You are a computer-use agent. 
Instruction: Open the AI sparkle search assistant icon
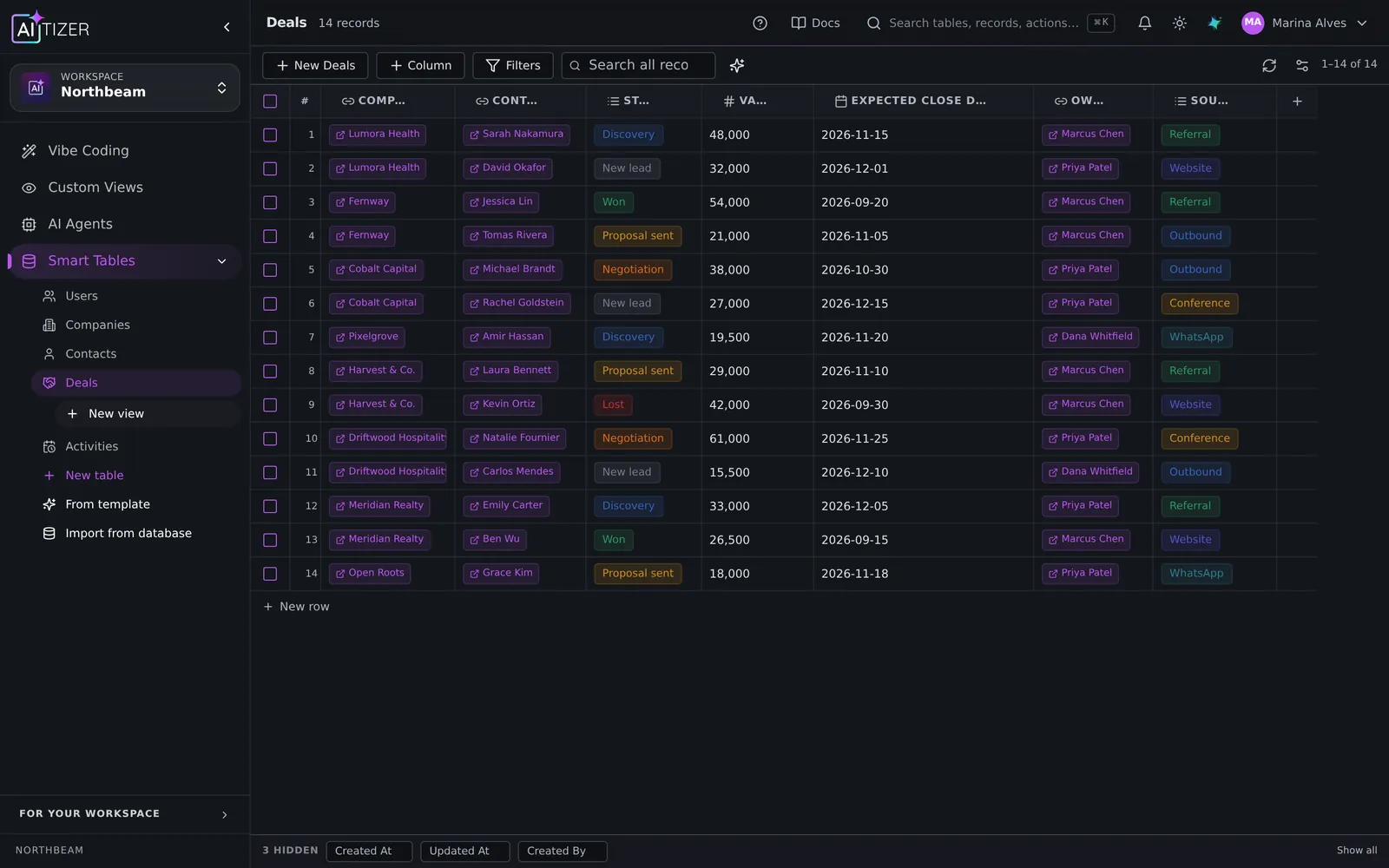(x=737, y=65)
